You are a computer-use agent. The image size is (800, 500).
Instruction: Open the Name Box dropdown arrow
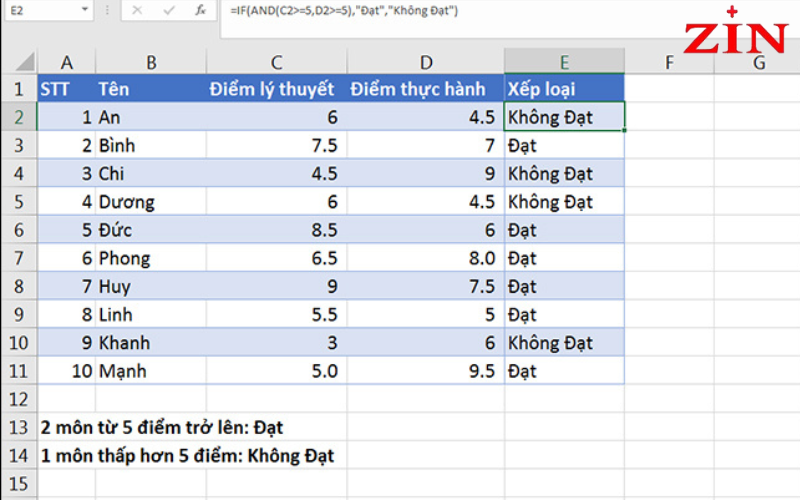85,10
